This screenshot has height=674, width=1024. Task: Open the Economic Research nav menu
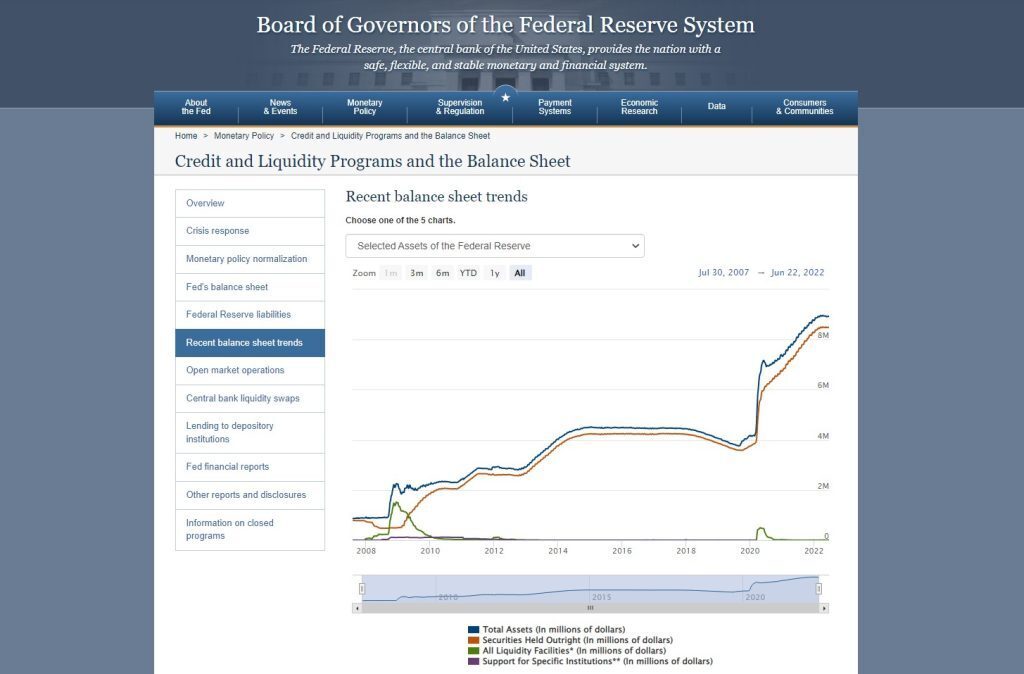(639, 107)
